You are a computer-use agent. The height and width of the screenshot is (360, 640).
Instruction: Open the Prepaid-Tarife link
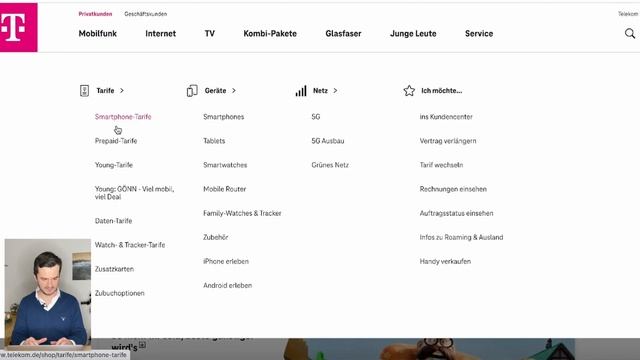click(x=116, y=141)
